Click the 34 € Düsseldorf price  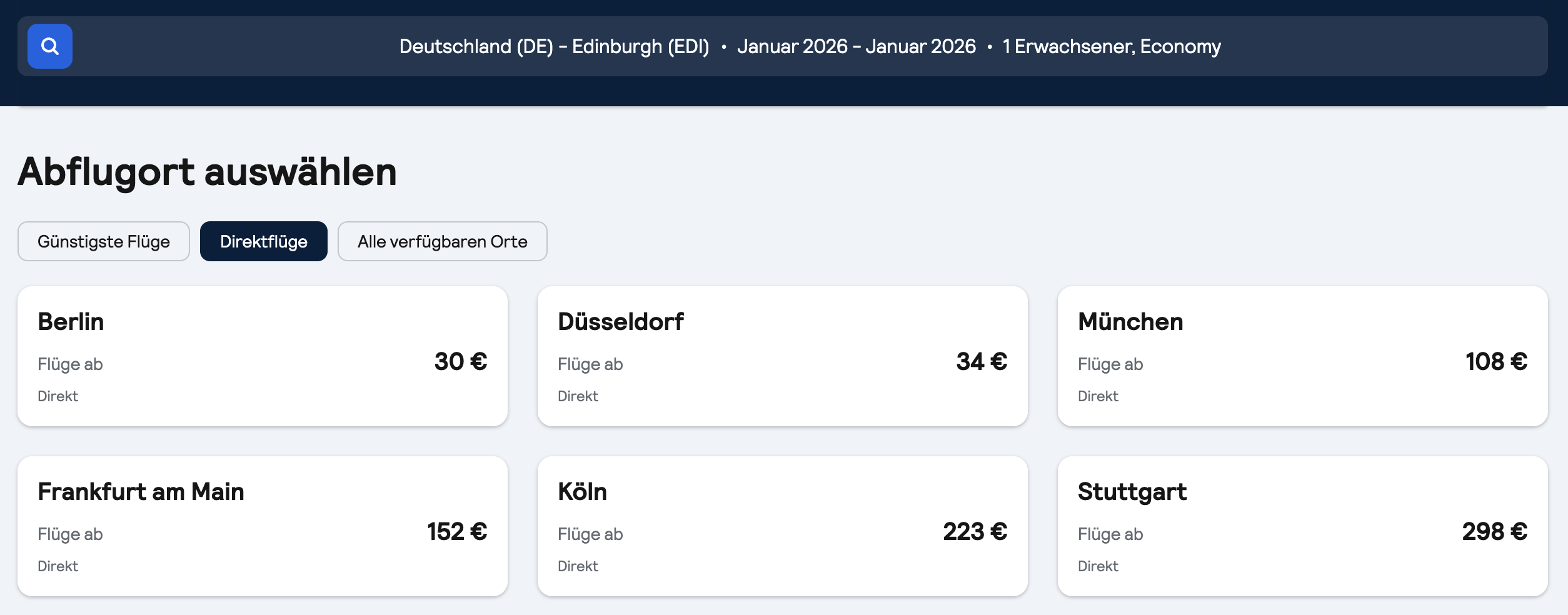[981, 361]
